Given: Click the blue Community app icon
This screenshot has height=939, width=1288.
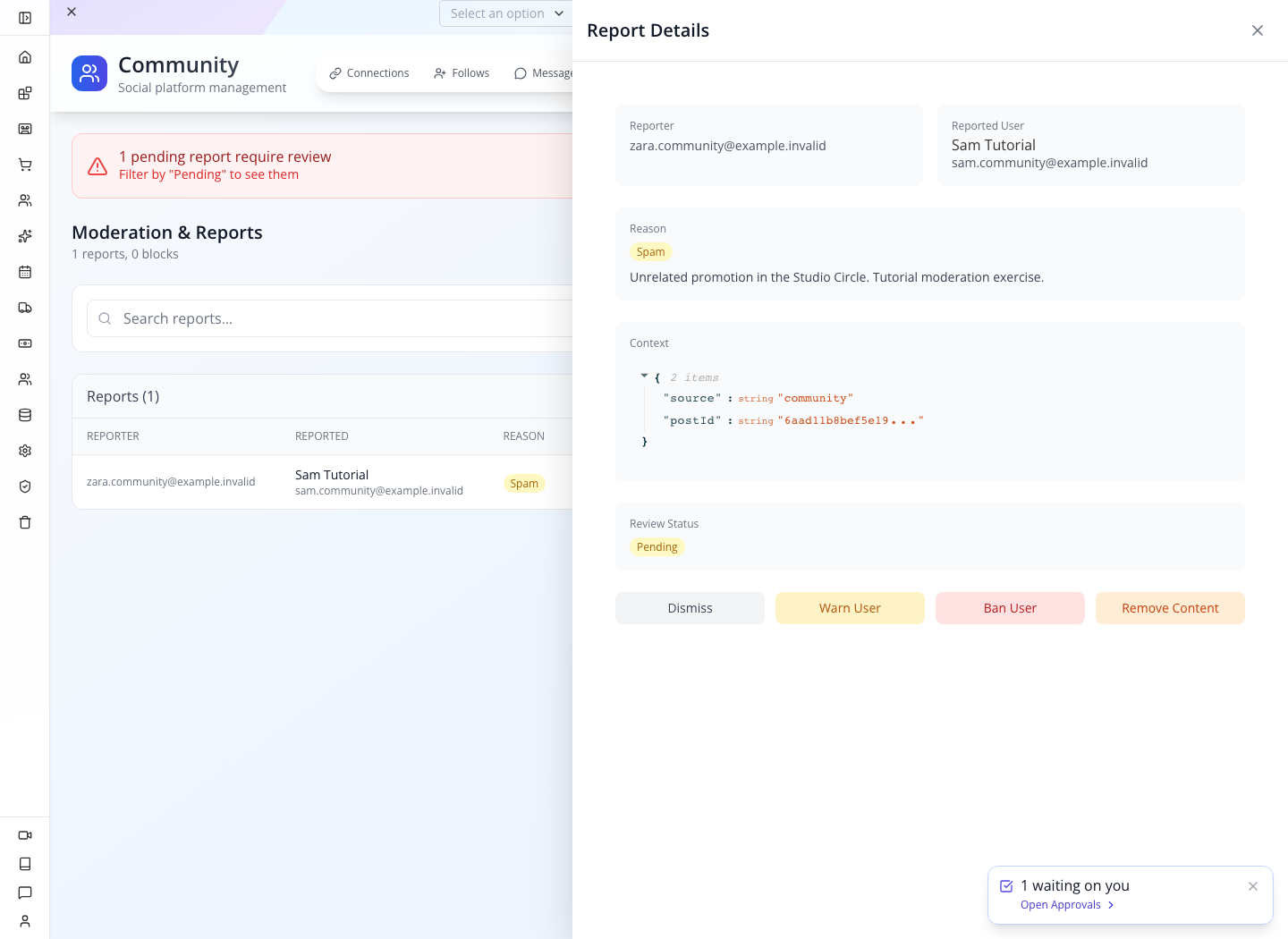Looking at the screenshot, I should pos(89,73).
